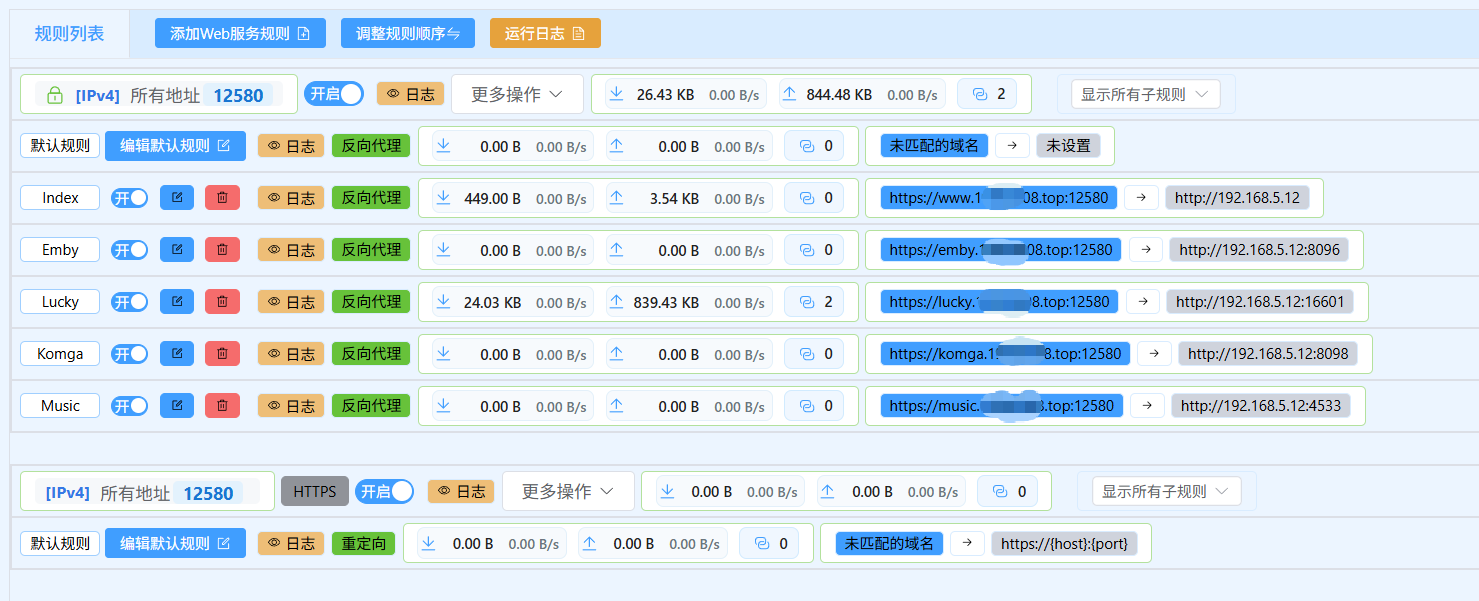Screen dimensions: 1479x601
Task: Open 更多操作 dropdown of HTTPS rule
Action: point(568,492)
